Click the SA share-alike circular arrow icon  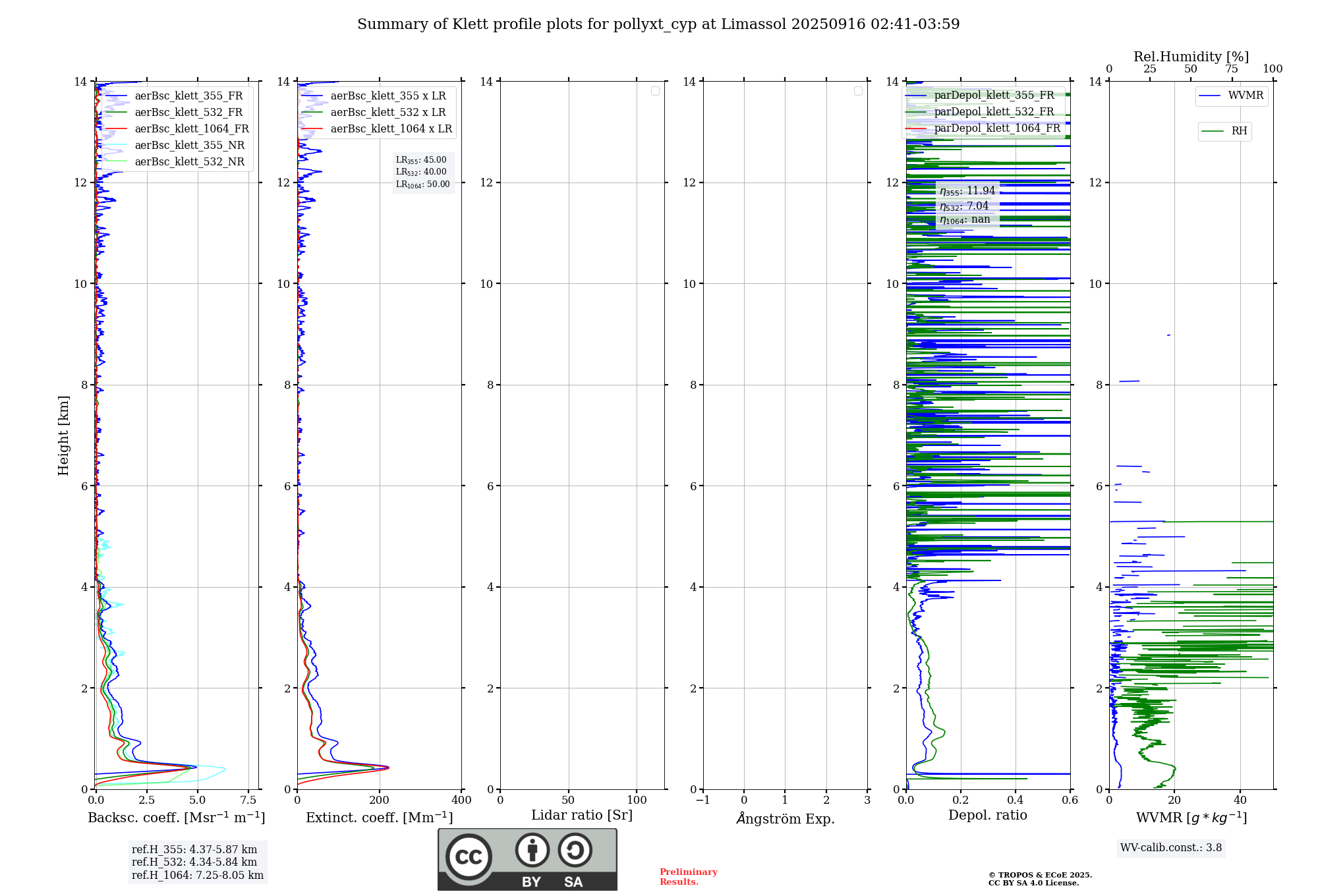click(575, 850)
